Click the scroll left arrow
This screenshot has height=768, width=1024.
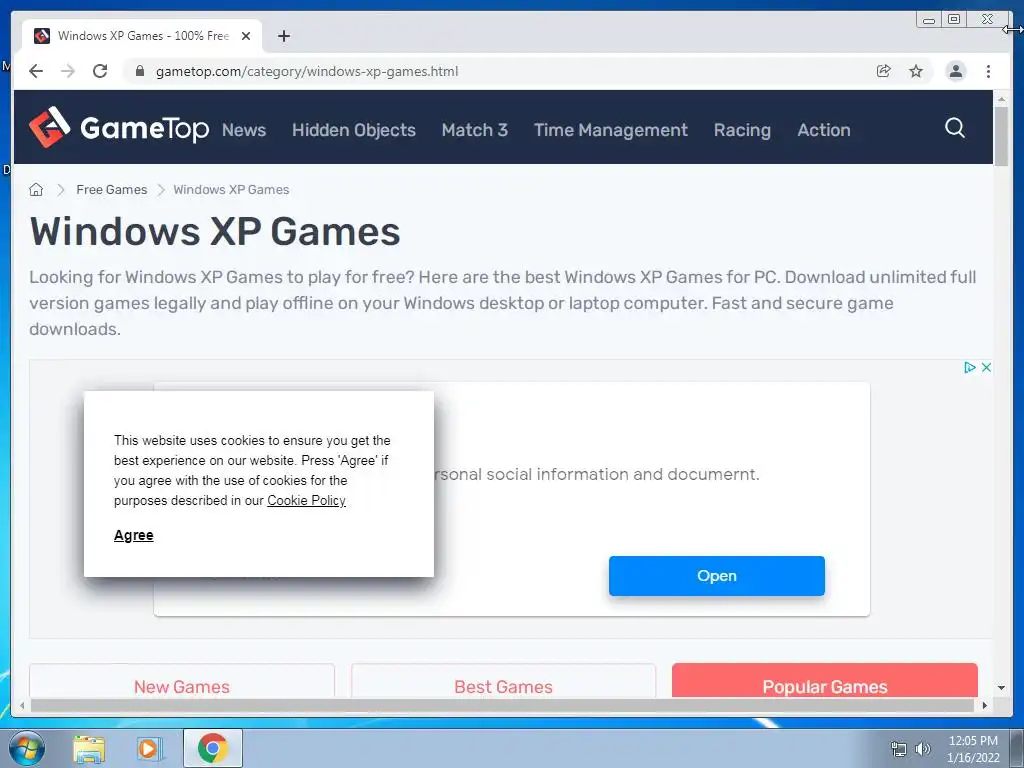pos(22,705)
